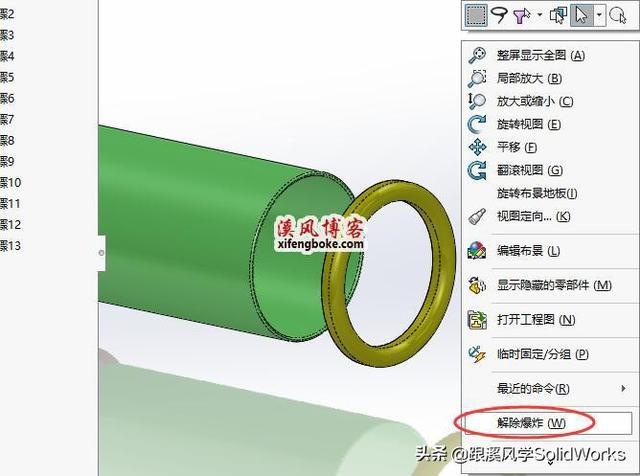Select the lasso selection tool

coord(499,16)
